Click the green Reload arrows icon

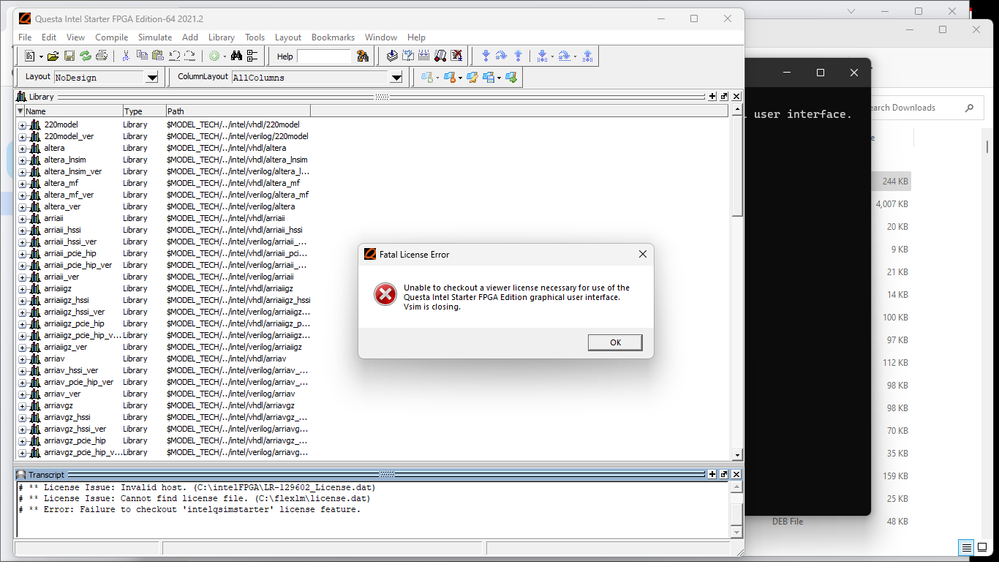tap(85, 56)
